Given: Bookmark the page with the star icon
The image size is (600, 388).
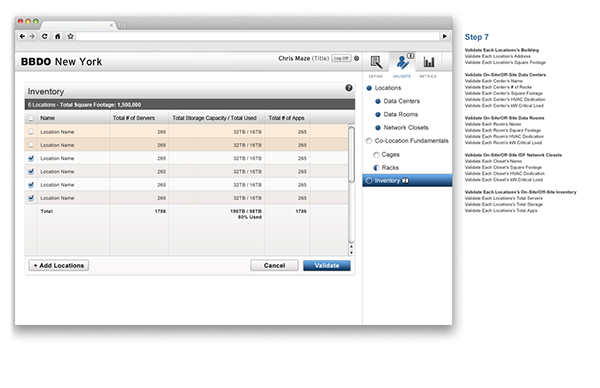Looking at the screenshot, I should 70,36.
